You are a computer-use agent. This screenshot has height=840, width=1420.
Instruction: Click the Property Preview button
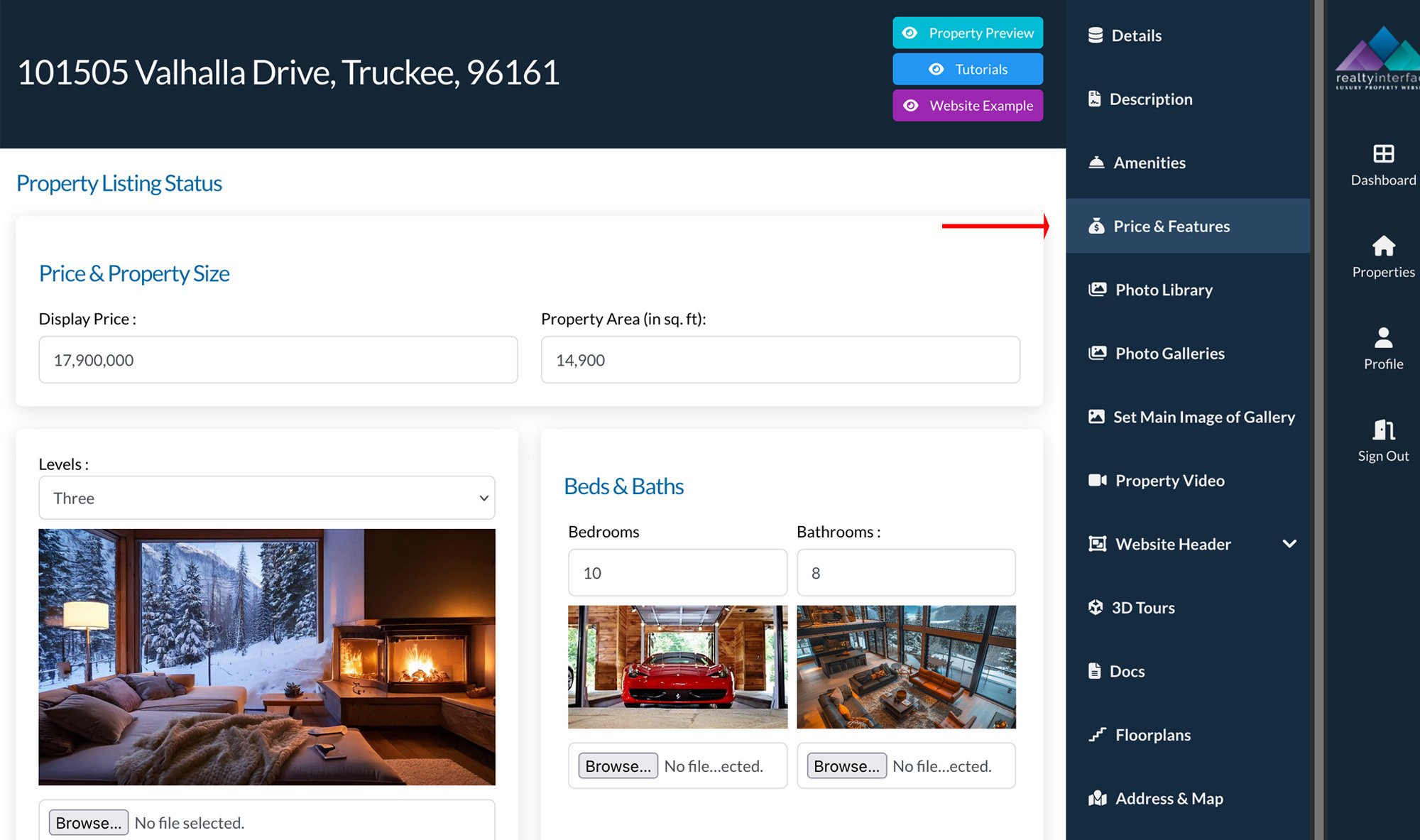[967, 33]
